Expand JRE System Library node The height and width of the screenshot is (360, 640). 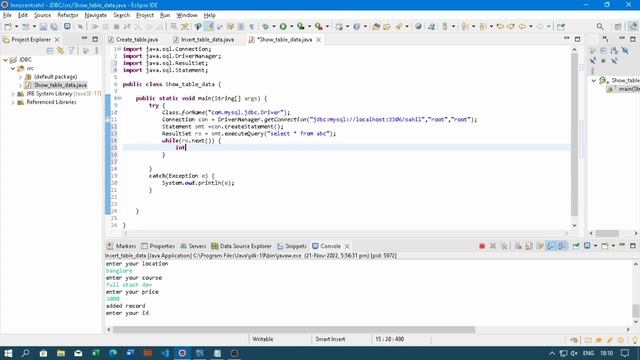[x=13, y=94]
